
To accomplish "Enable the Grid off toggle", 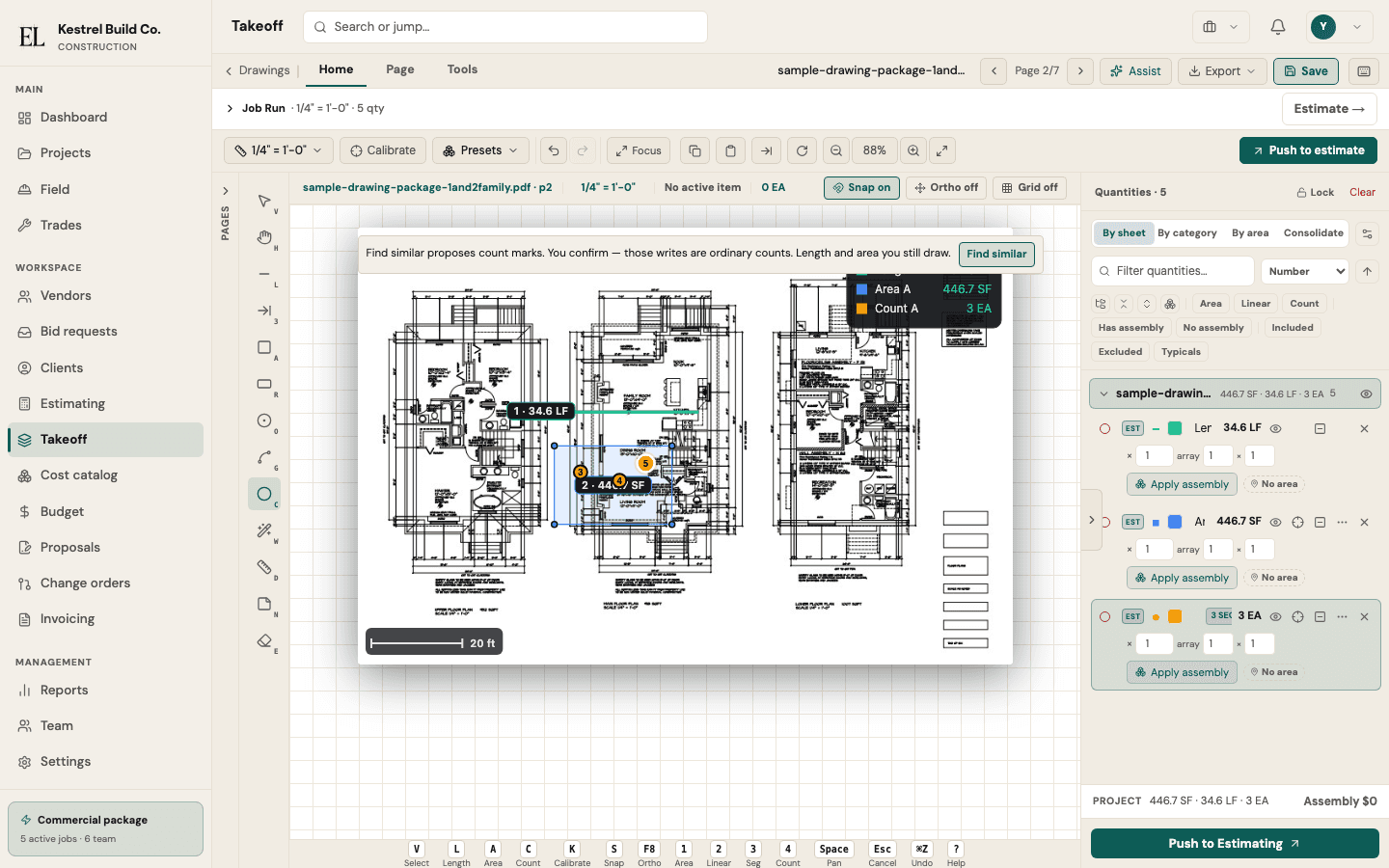I will coord(1029,188).
